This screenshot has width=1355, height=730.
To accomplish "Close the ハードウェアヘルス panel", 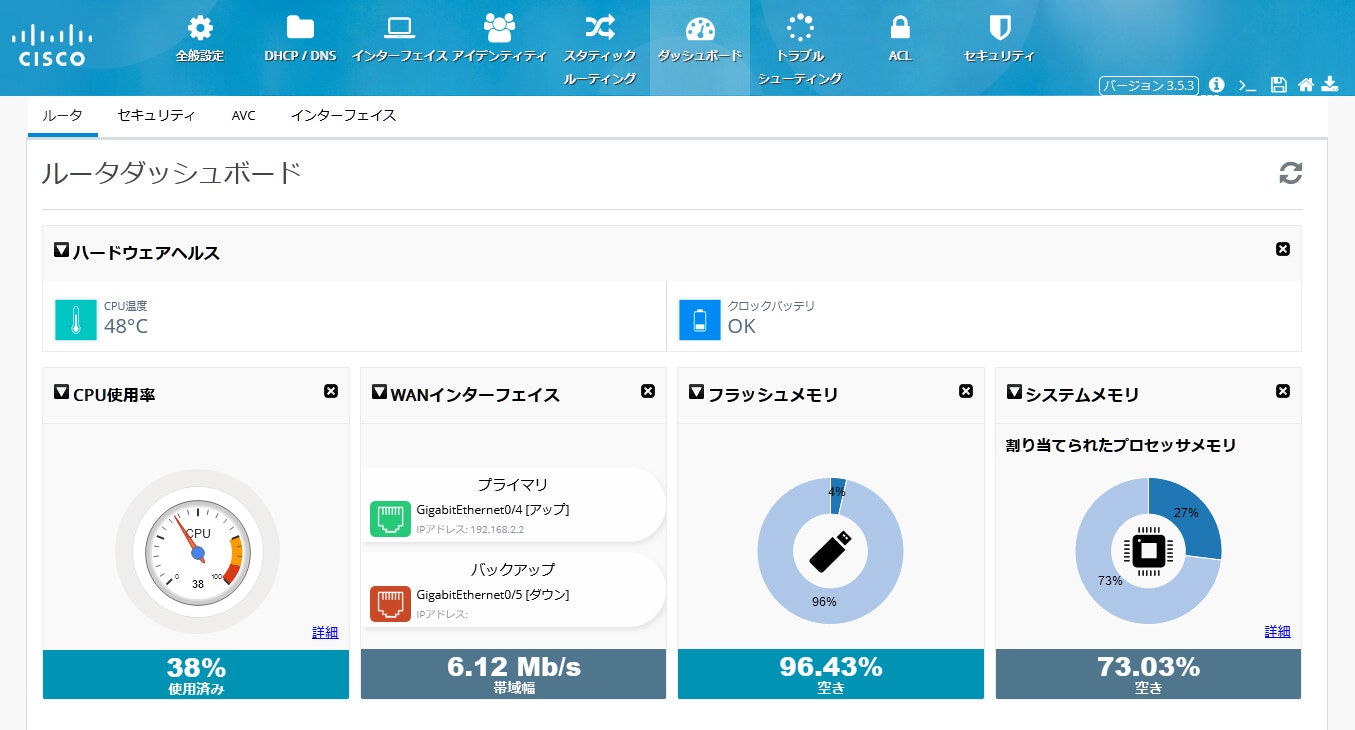I will [x=1283, y=249].
